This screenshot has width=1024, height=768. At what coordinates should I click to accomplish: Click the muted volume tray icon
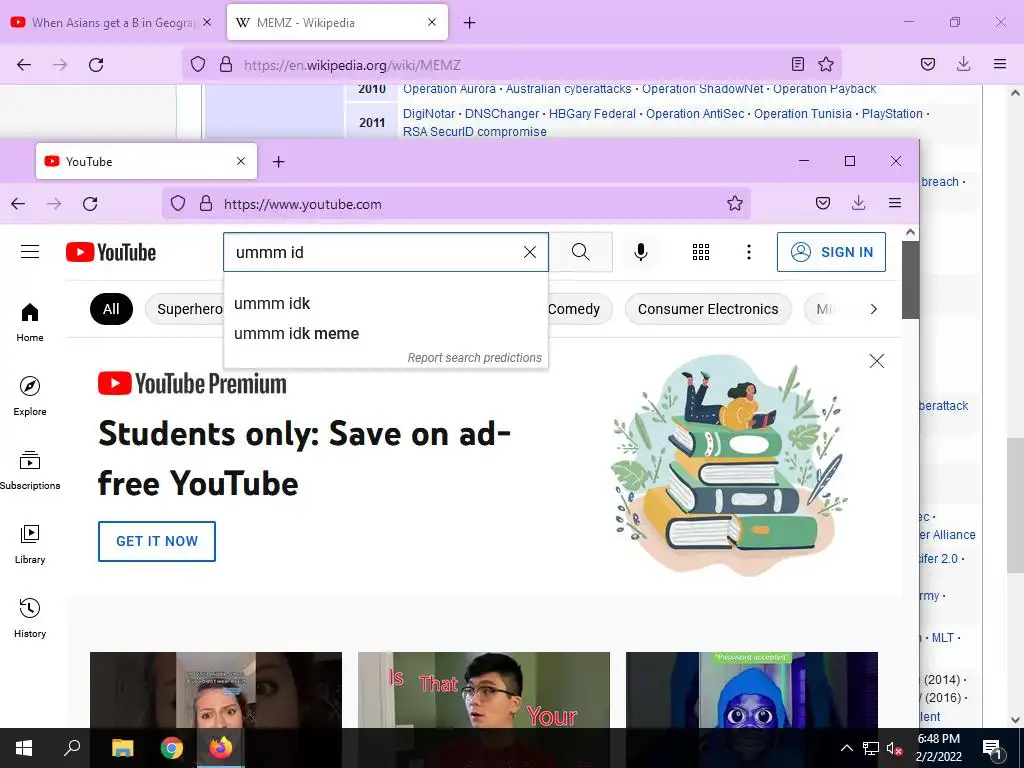click(894, 748)
